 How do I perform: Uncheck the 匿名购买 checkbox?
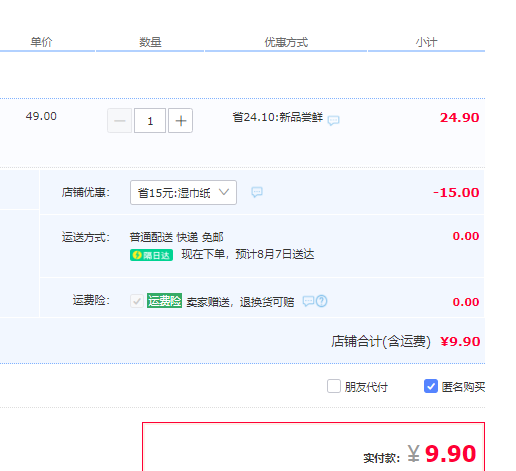(x=431, y=386)
